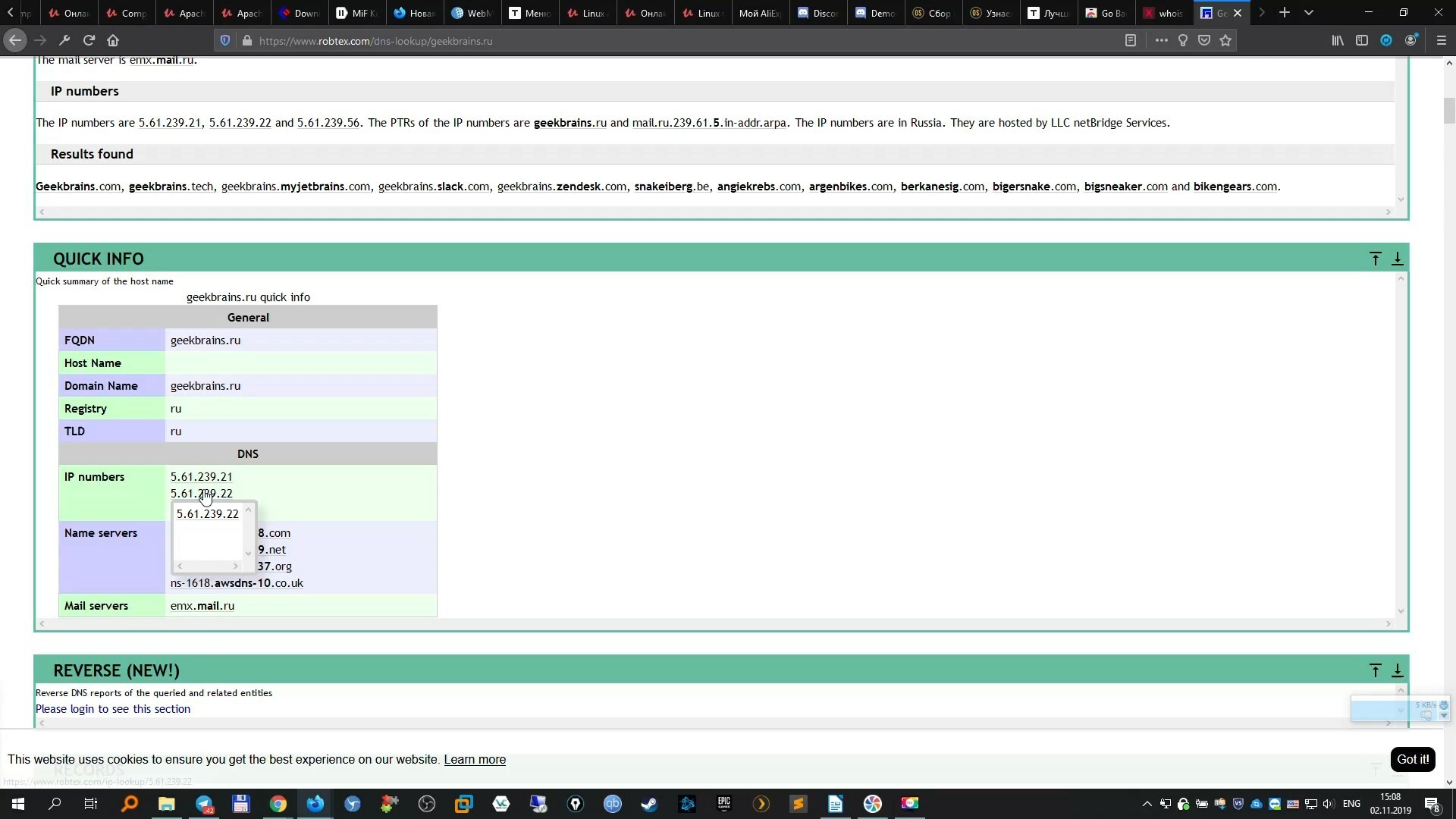
Task: Open geekbrains.zendesk.com result link
Action: (x=562, y=187)
